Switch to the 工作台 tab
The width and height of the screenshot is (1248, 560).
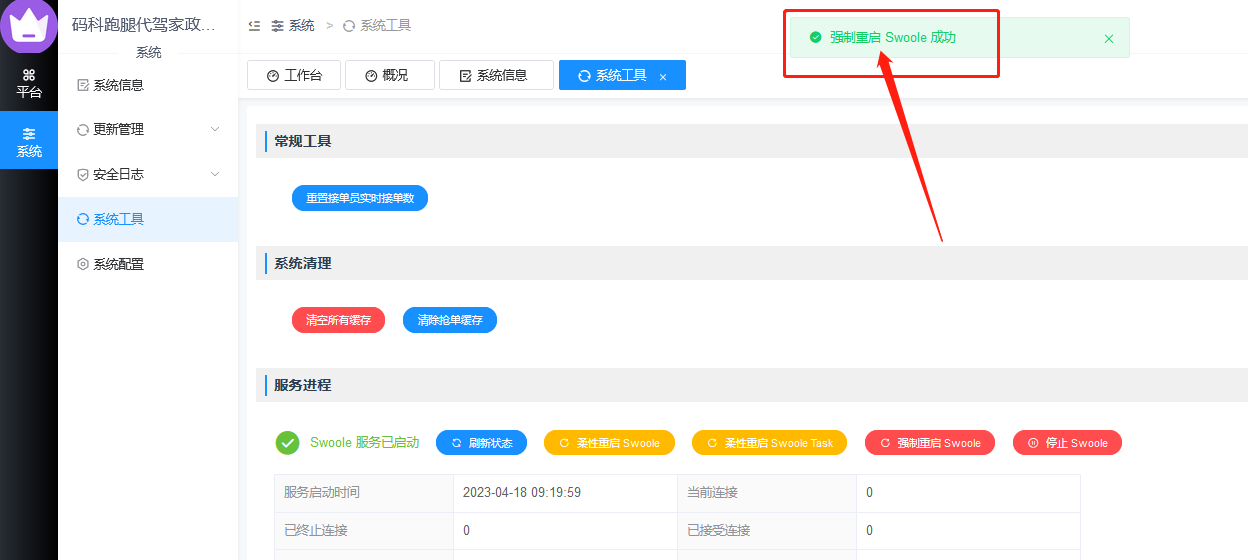tap(294, 75)
